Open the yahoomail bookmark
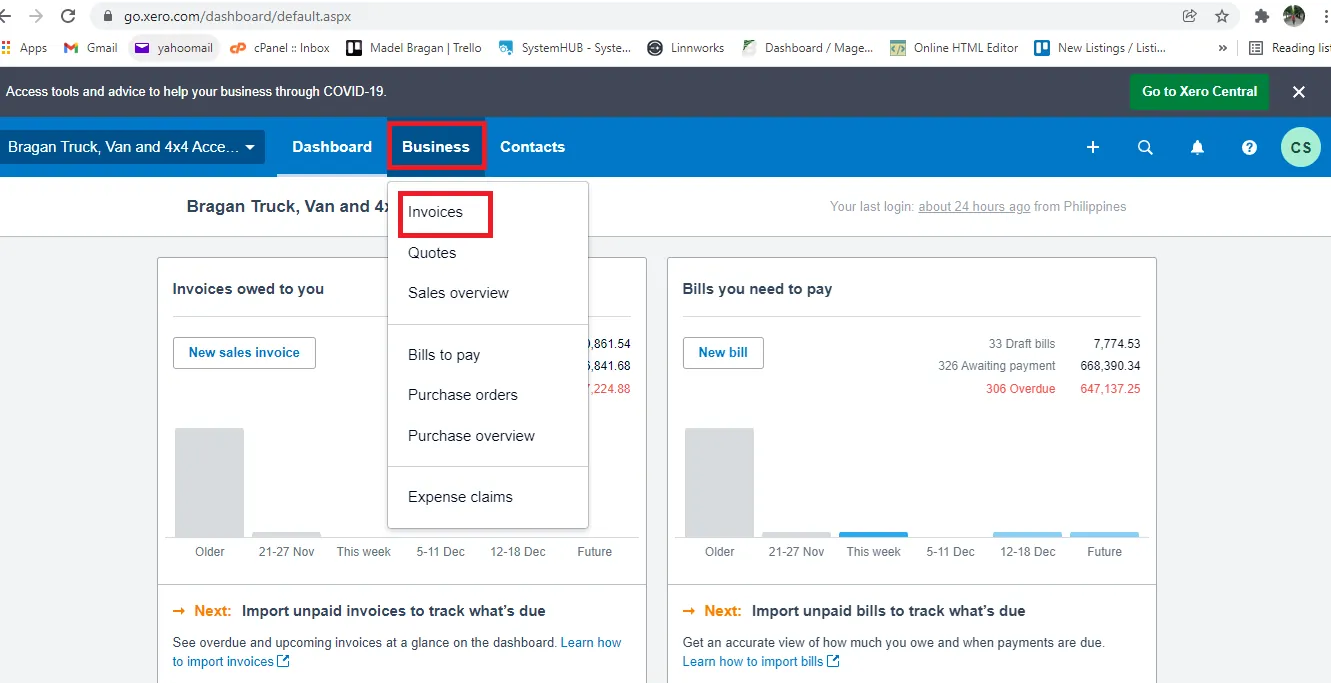This screenshot has height=683, width=1331. [x=174, y=48]
